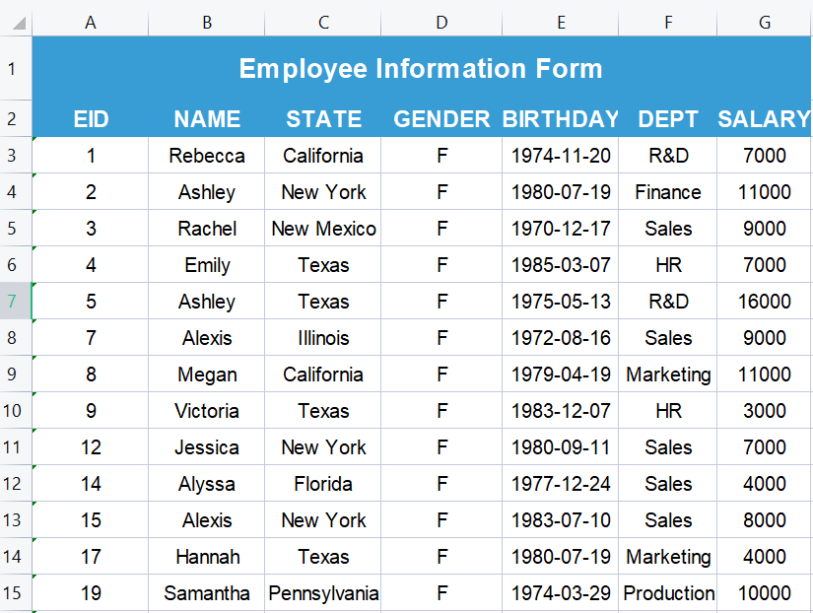The width and height of the screenshot is (813, 613).
Task: Click the Employee Information Form title cell
Action: coord(420,69)
